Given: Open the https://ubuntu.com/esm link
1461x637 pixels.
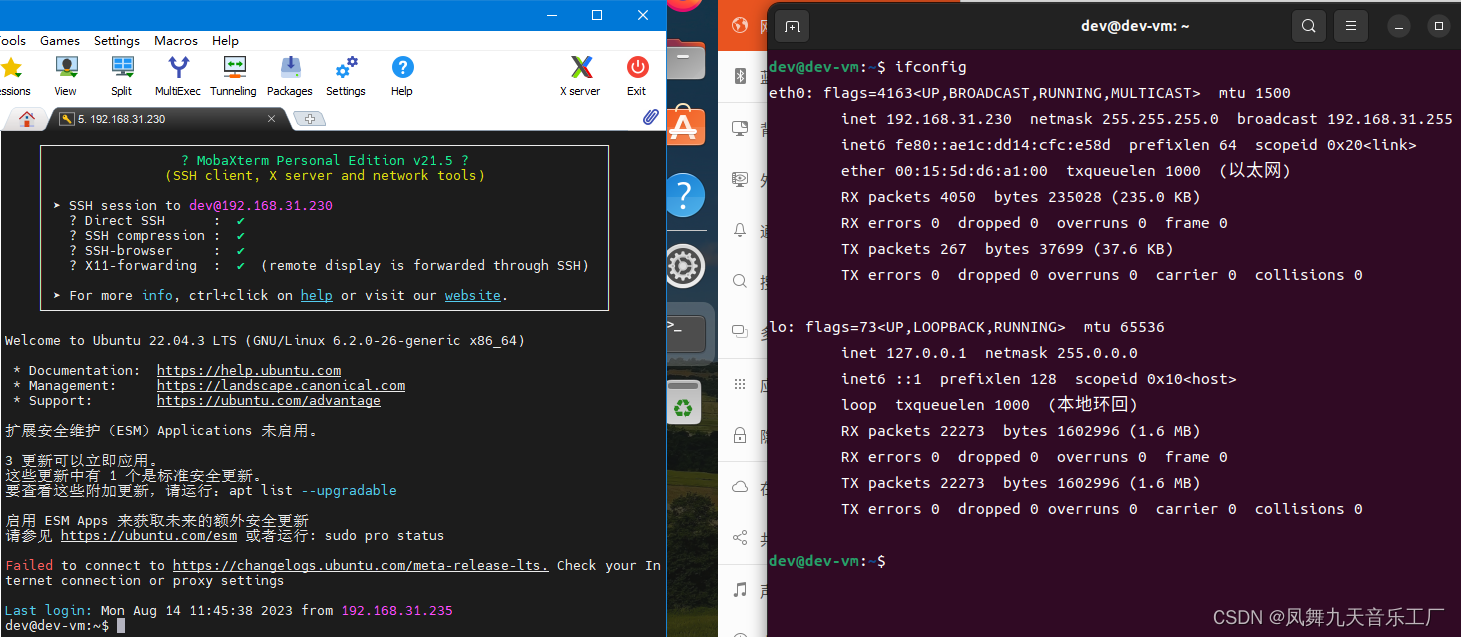Looking at the screenshot, I should [x=149, y=536].
